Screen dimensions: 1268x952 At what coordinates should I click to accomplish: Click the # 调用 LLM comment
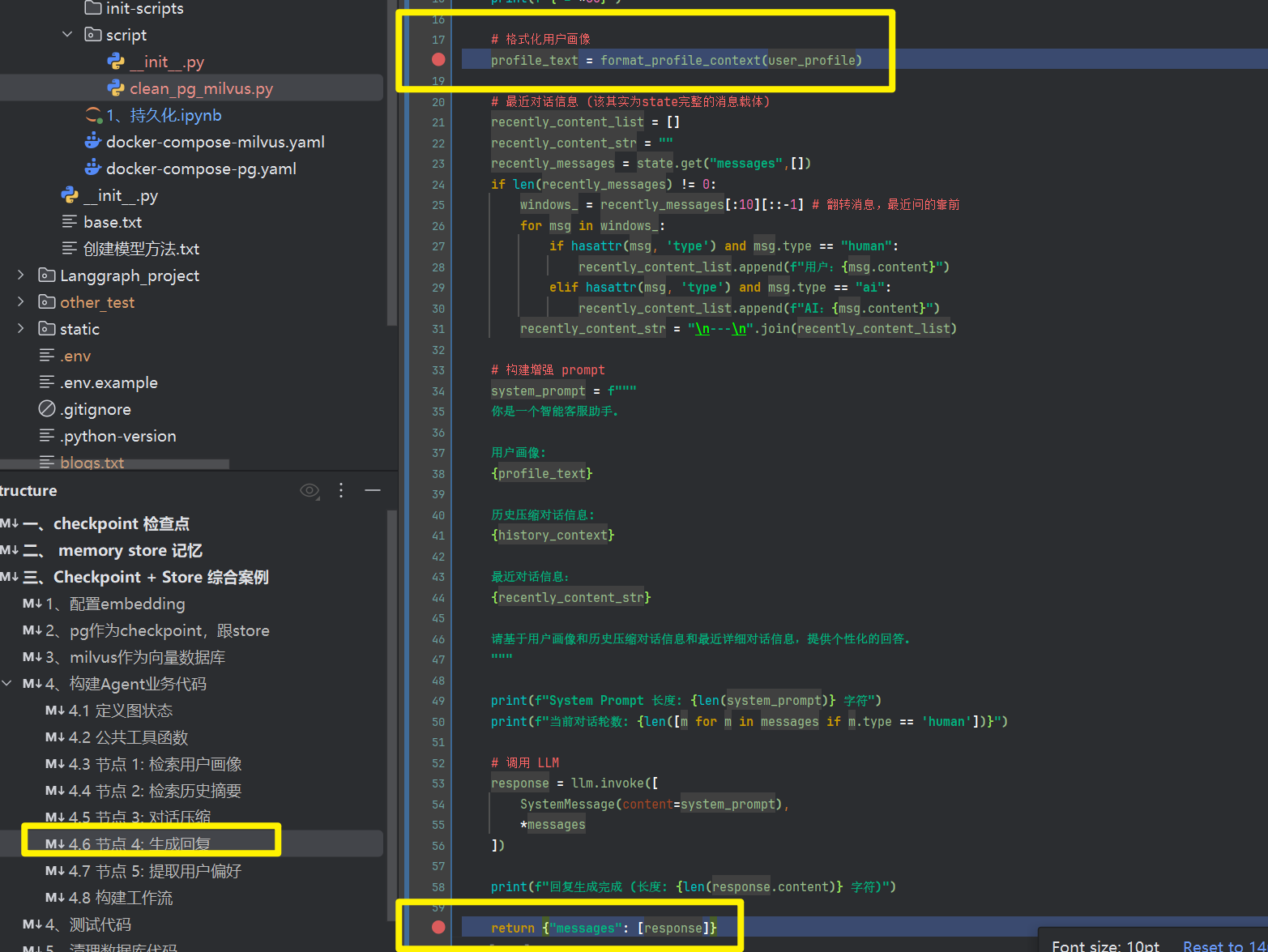click(x=525, y=763)
